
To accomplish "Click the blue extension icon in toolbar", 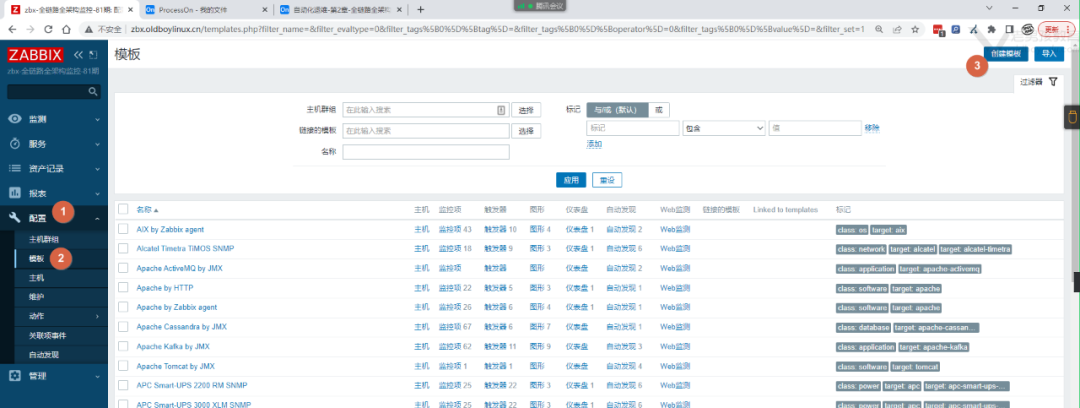I will tap(956, 30).
